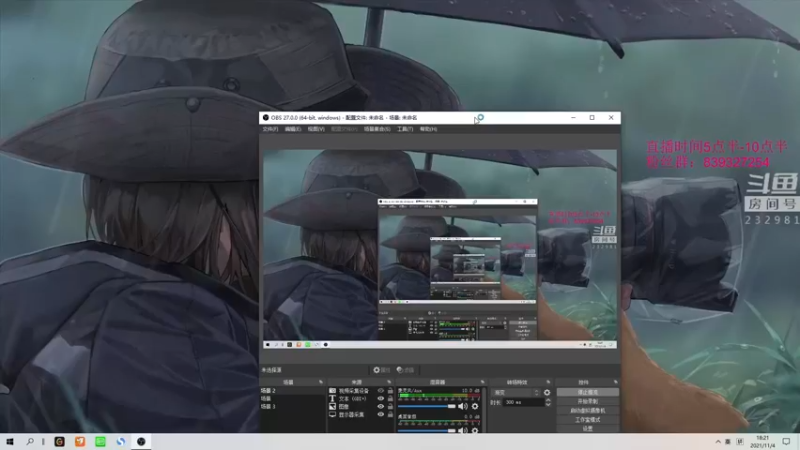Adjust desktop audio volume slider
The image size is (800, 450).
(x=427, y=431)
